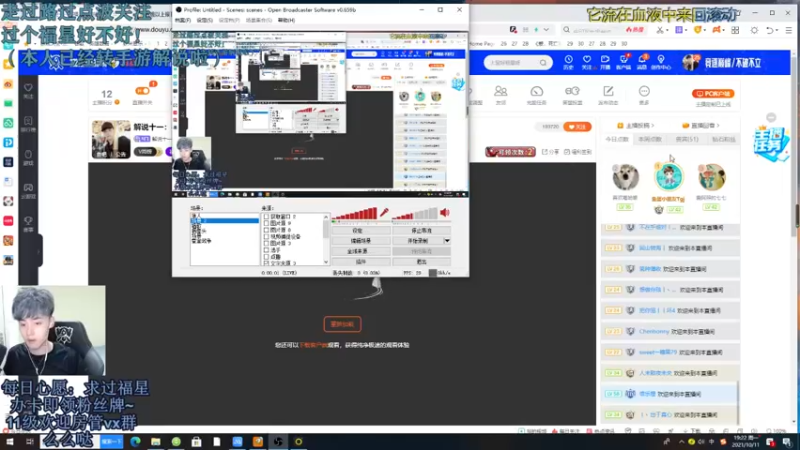Toggle the 视频捕捉设备 source checkbox

tap(266, 237)
